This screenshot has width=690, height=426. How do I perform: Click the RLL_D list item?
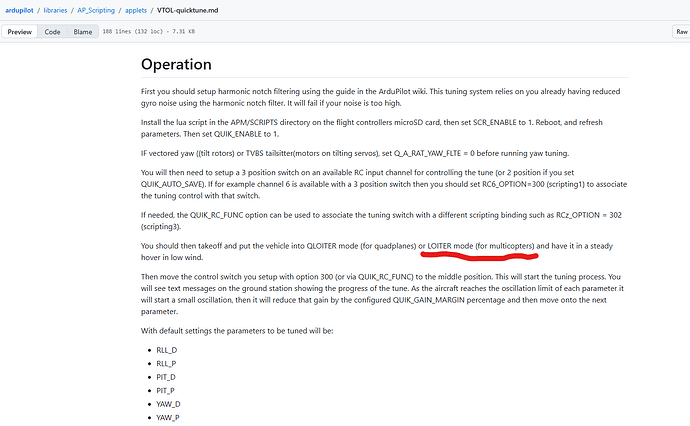click(x=165, y=349)
